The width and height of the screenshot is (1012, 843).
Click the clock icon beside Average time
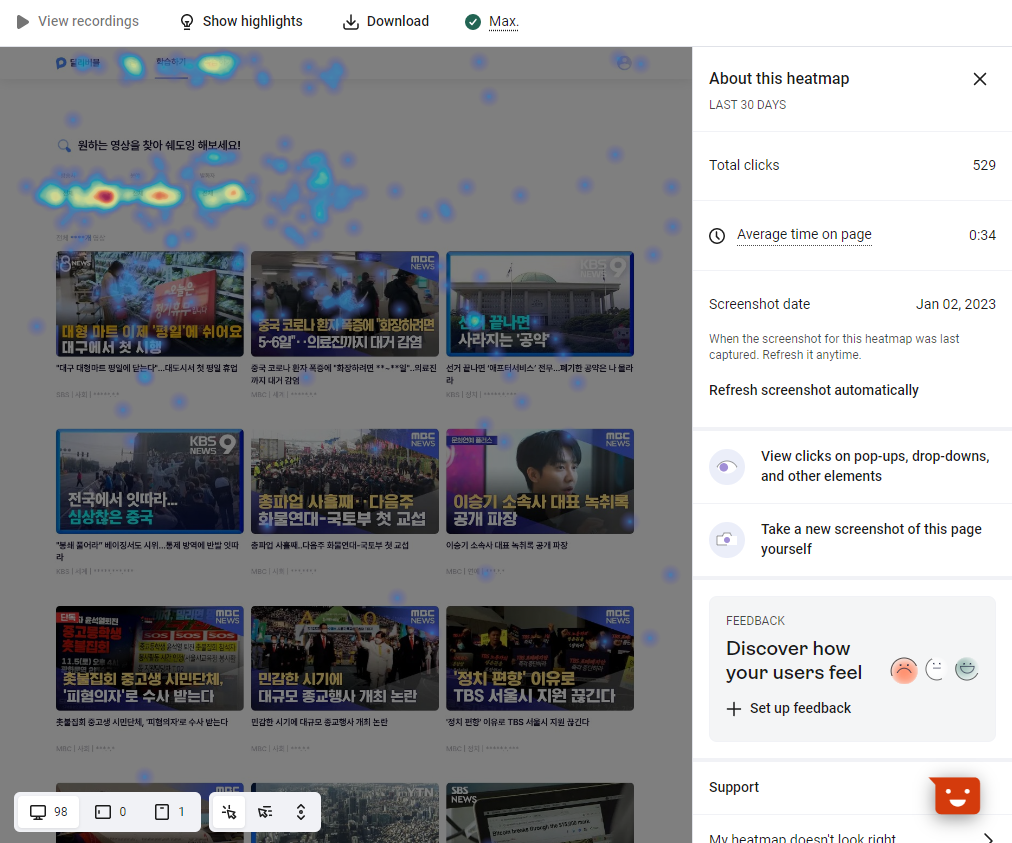coord(717,236)
